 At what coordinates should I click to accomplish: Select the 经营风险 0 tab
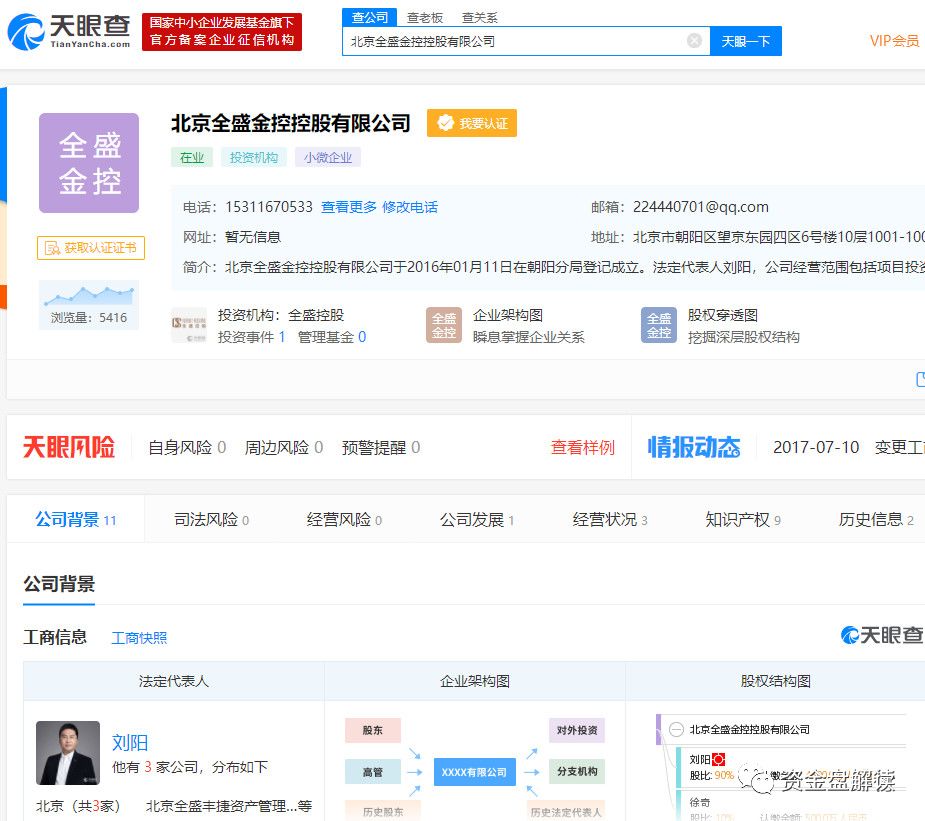click(x=344, y=520)
